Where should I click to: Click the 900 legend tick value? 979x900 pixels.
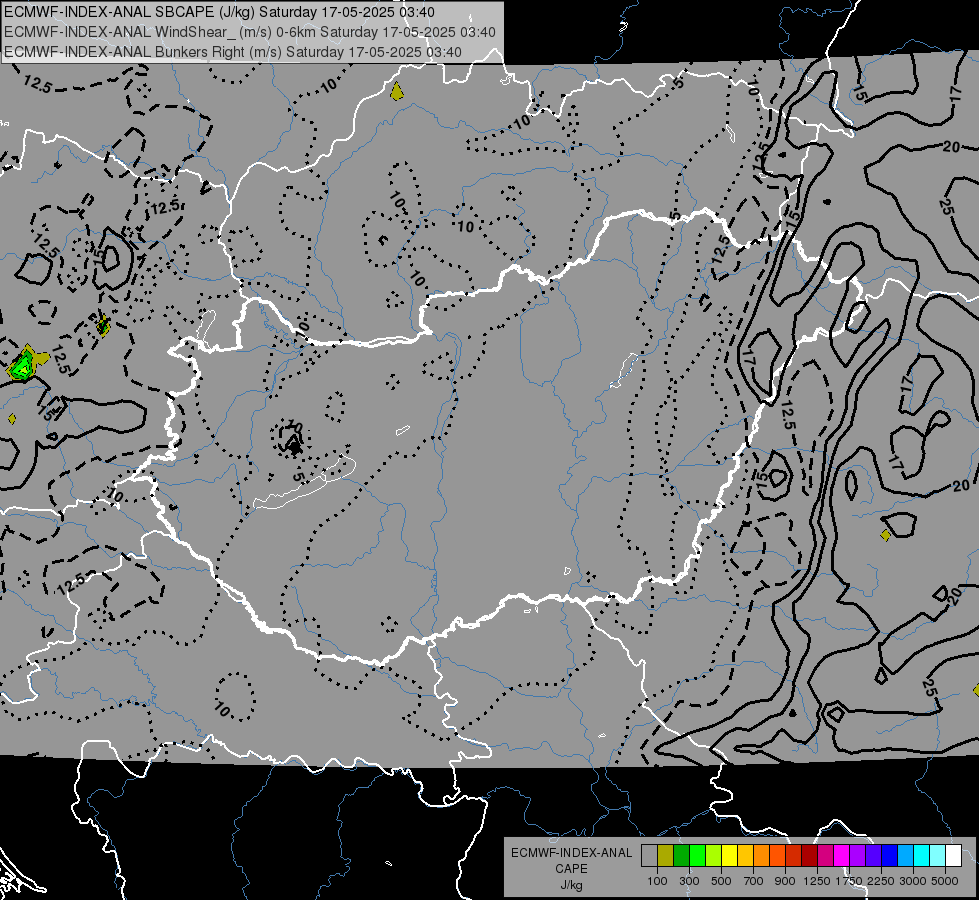tap(785, 881)
